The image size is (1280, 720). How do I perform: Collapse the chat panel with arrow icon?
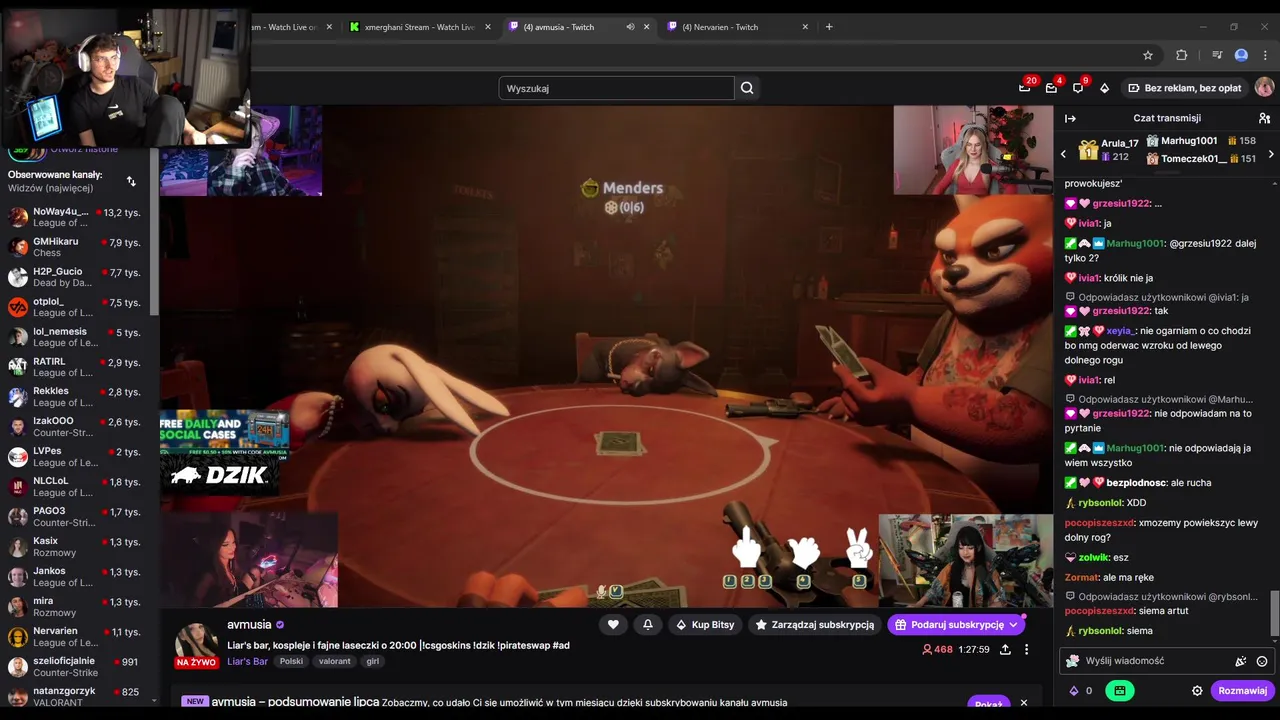click(1070, 118)
